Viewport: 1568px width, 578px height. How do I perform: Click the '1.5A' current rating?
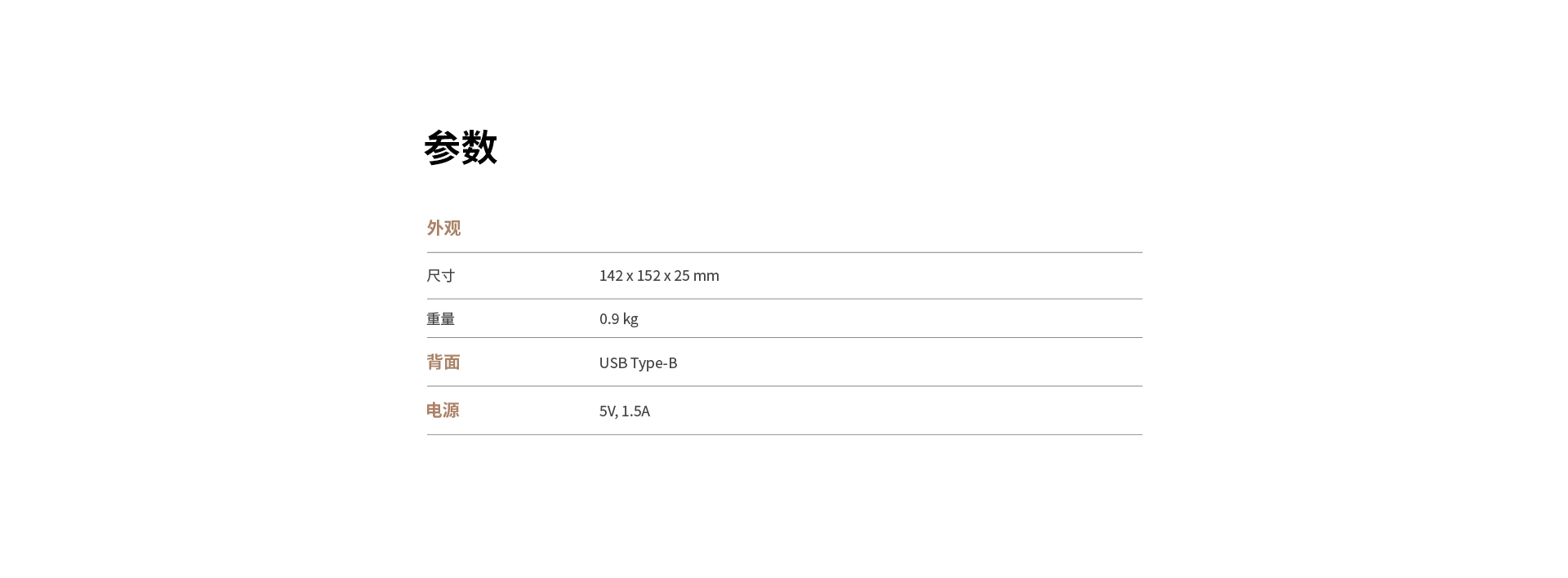pos(635,411)
